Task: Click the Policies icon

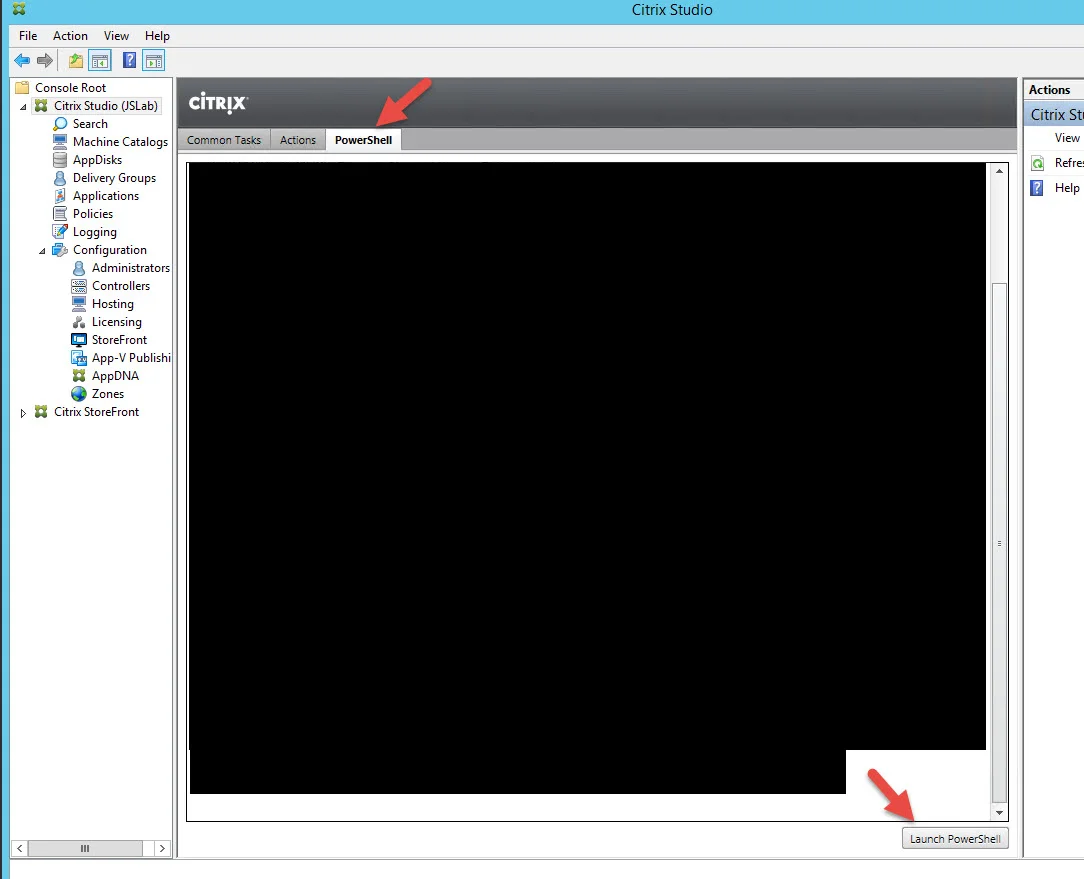Action: [x=60, y=214]
